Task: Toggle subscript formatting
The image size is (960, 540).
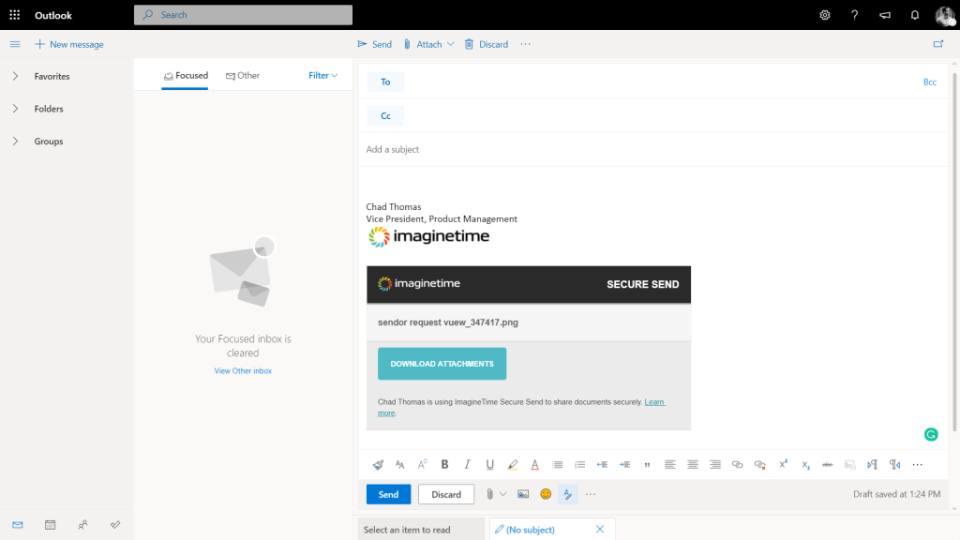Action: [805, 465]
